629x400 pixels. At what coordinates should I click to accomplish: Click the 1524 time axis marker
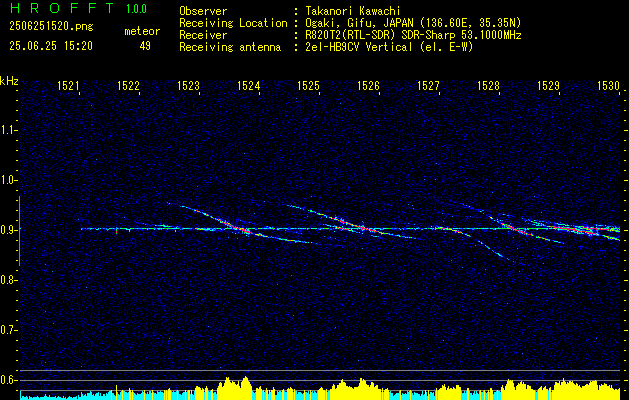[x=248, y=85]
